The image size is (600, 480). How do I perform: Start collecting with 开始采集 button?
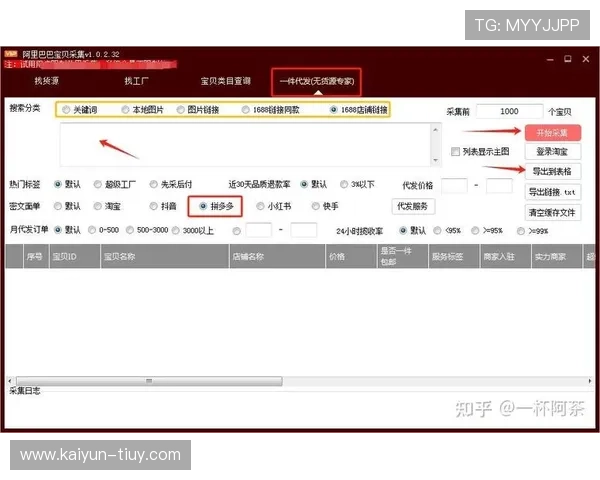[x=553, y=133]
